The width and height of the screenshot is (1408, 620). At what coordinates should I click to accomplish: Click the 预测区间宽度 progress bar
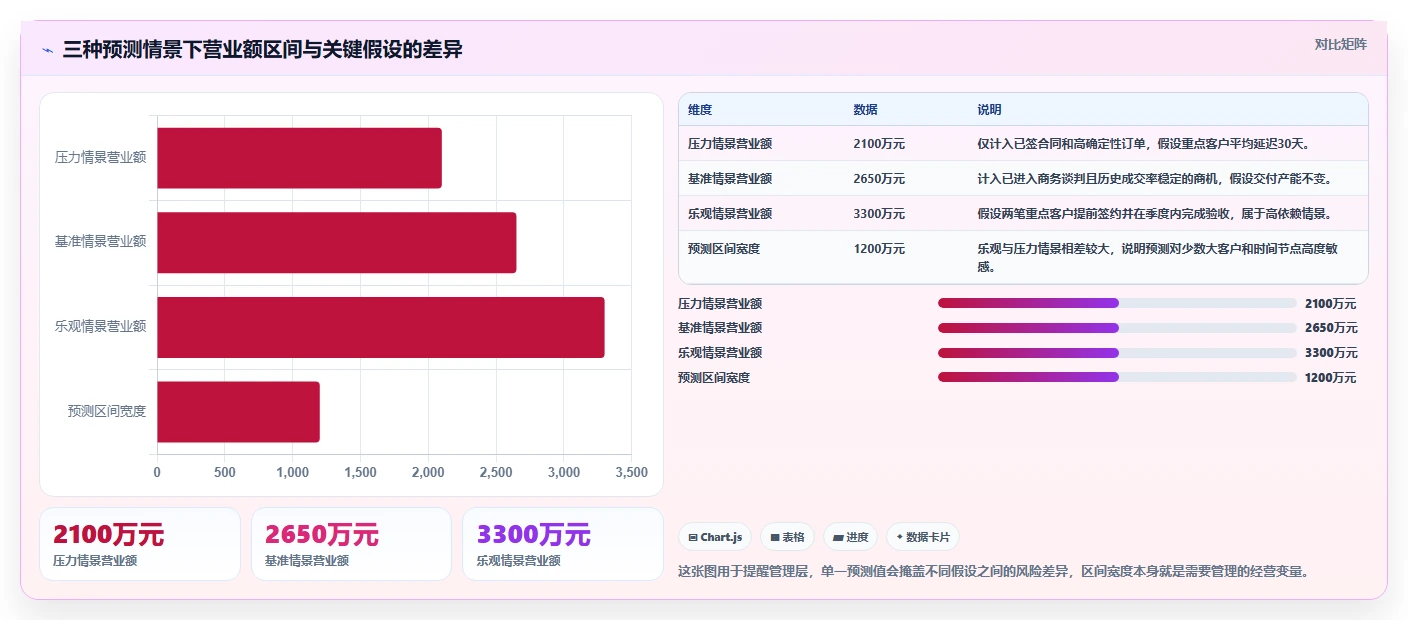(x=1117, y=377)
